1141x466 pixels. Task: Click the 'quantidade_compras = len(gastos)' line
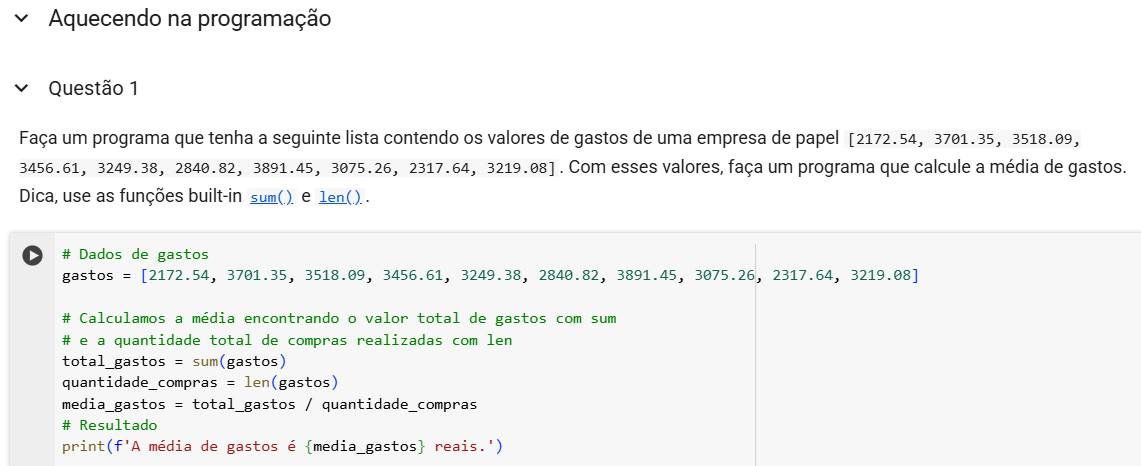(201, 382)
